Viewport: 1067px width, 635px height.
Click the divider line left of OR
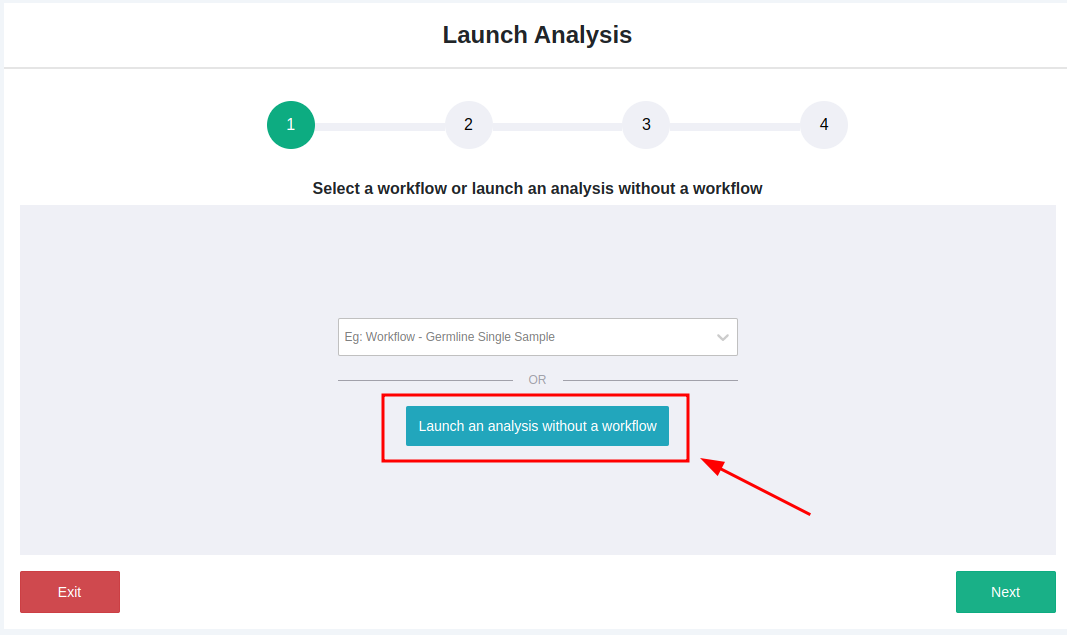click(x=425, y=380)
